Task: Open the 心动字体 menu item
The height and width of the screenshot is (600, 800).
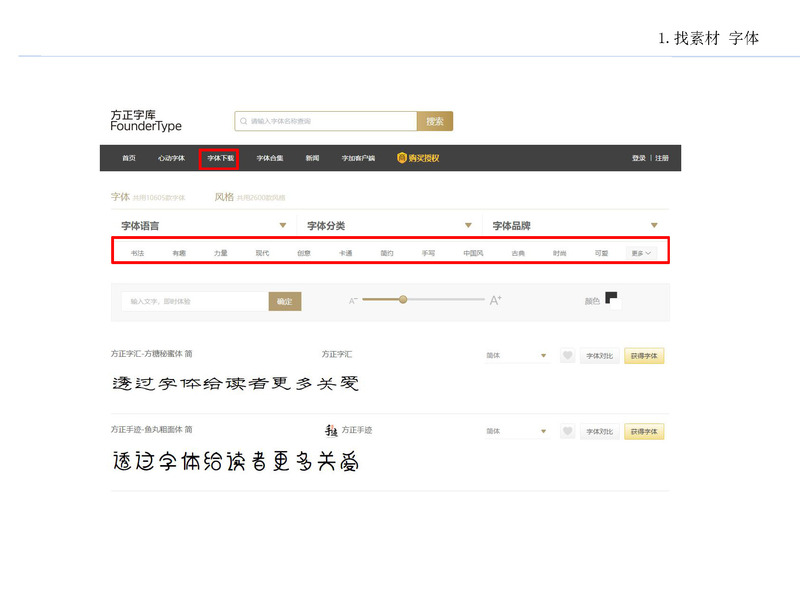Action: [171, 158]
